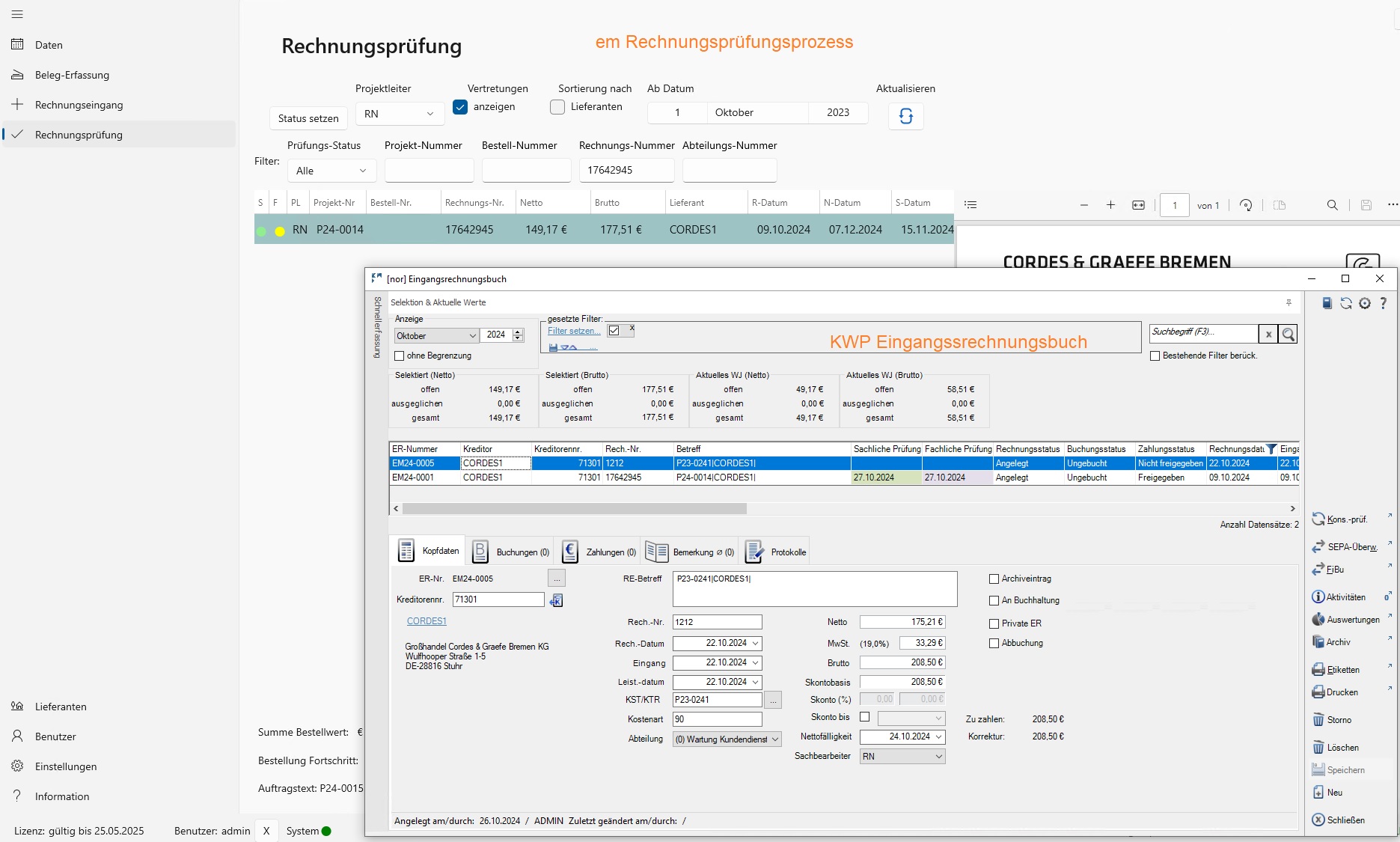Image resolution: width=1400 pixels, height=842 pixels.
Task: Open the CORDES1 creditor link
Action: [427, 621]
